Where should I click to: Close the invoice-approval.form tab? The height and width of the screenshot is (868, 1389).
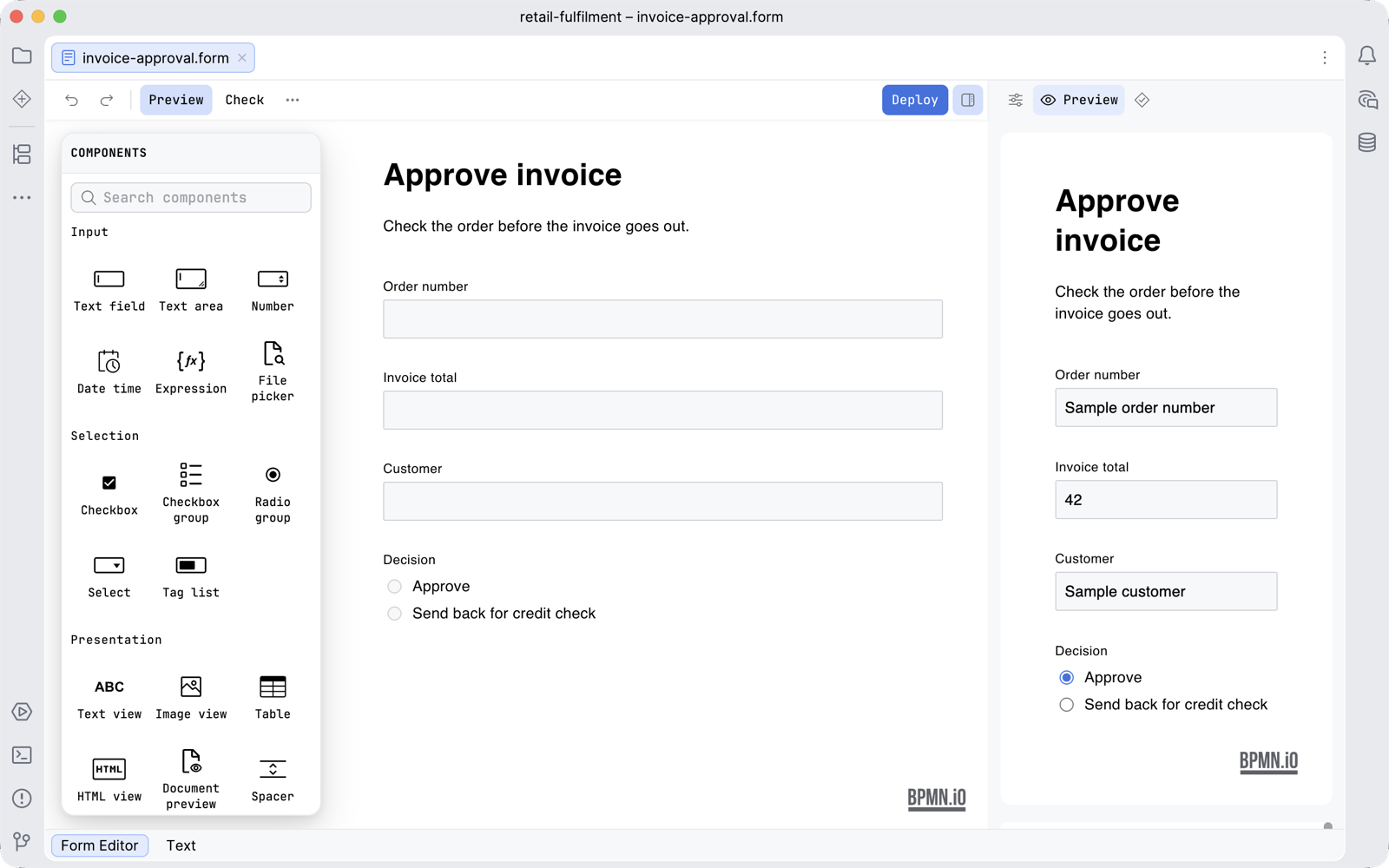242,58
